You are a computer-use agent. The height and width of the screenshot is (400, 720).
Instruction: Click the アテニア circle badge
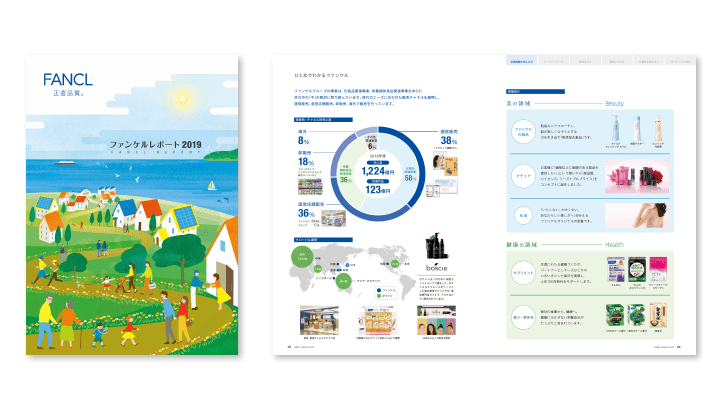click(x=523, y=176)
